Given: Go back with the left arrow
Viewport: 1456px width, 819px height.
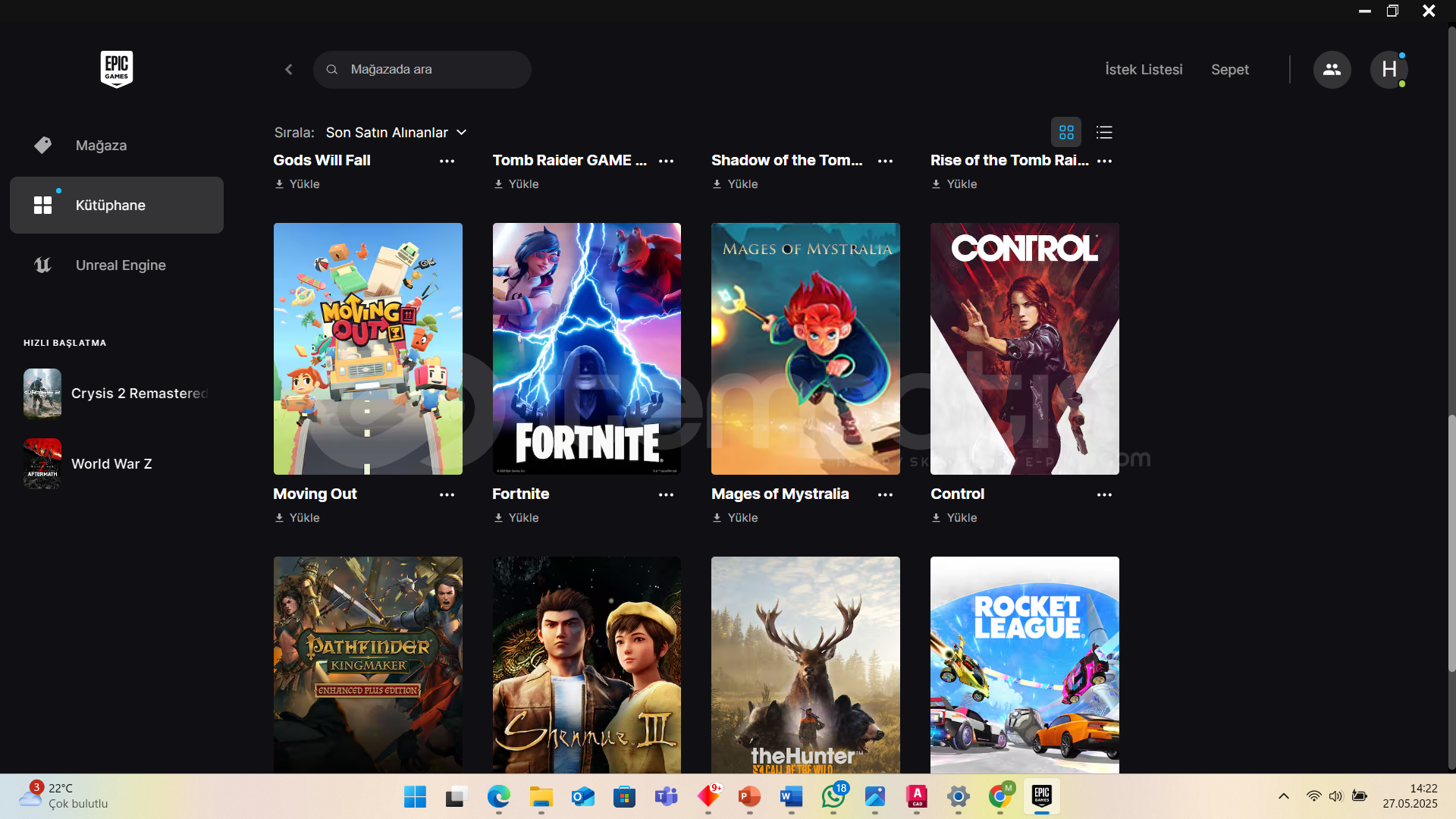Looking at the screenshot, I should click(x=289, y=70).
